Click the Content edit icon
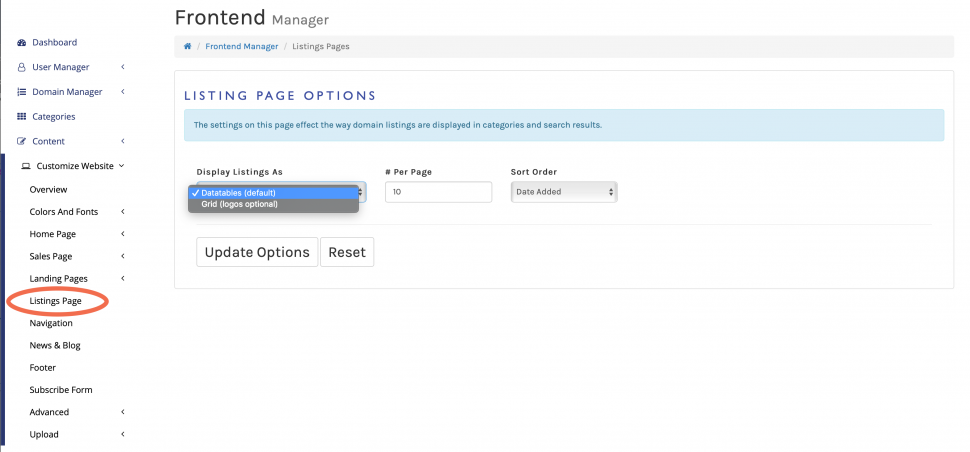 pos(22,141)
